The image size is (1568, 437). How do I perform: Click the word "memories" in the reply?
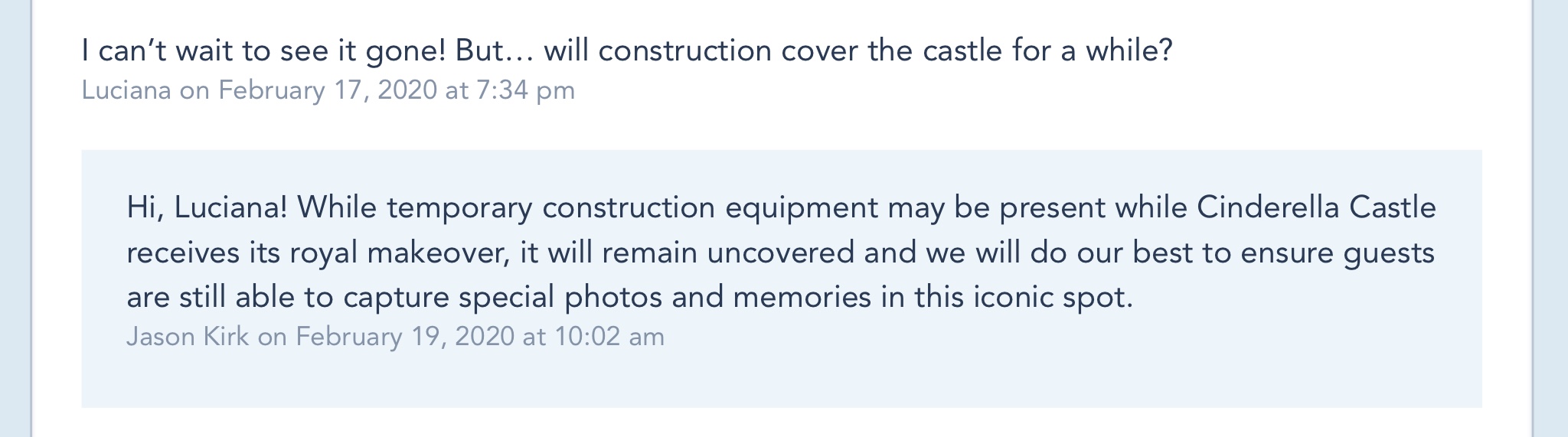coord(802,297)
